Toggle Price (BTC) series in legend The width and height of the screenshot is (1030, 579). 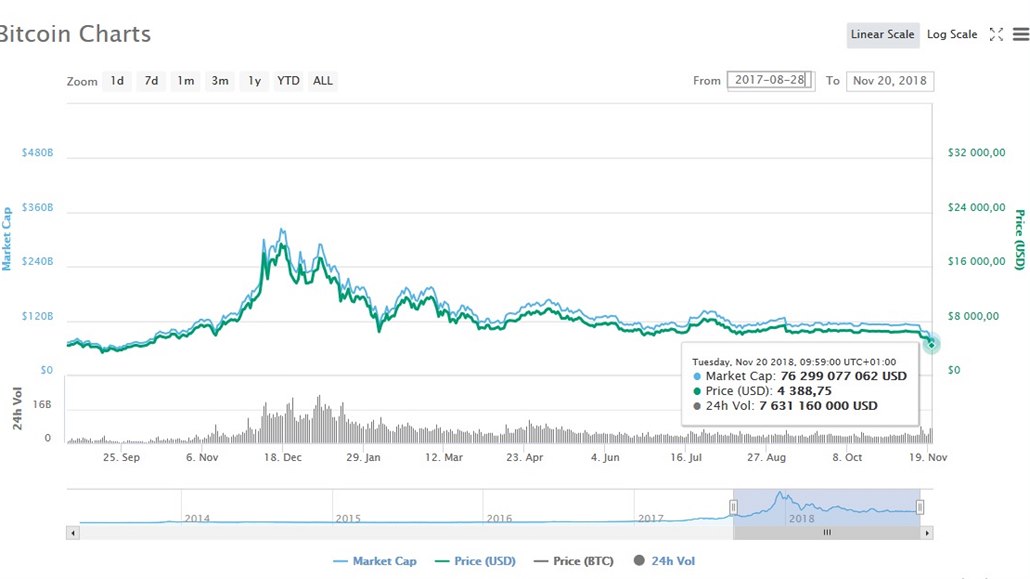(573, 561)
